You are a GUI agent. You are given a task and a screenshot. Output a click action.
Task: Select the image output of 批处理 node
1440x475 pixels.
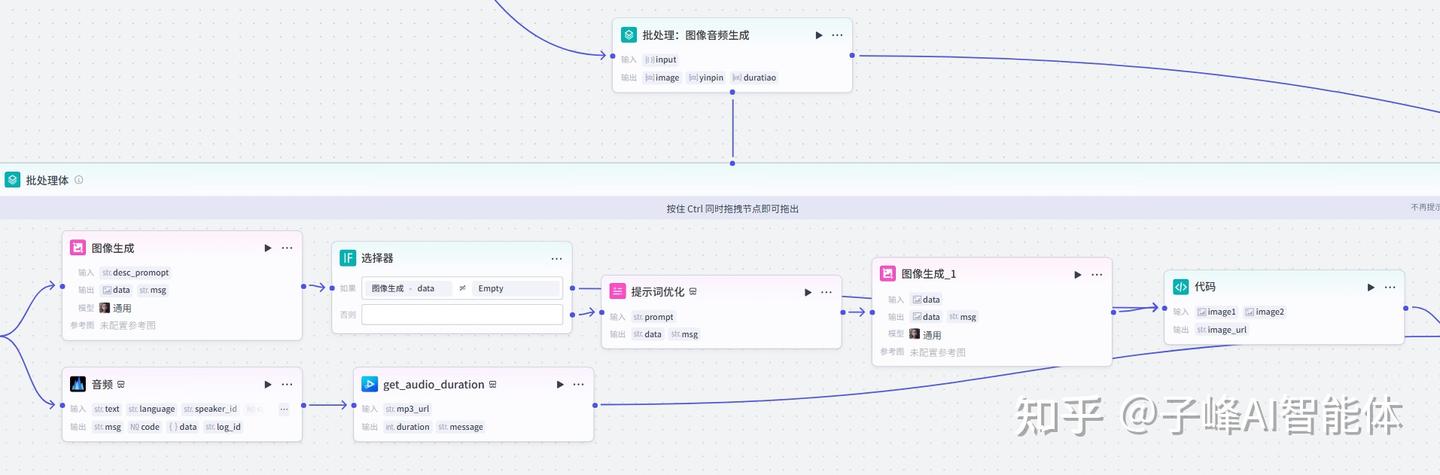pyautogui.click(x=661, y=78)
